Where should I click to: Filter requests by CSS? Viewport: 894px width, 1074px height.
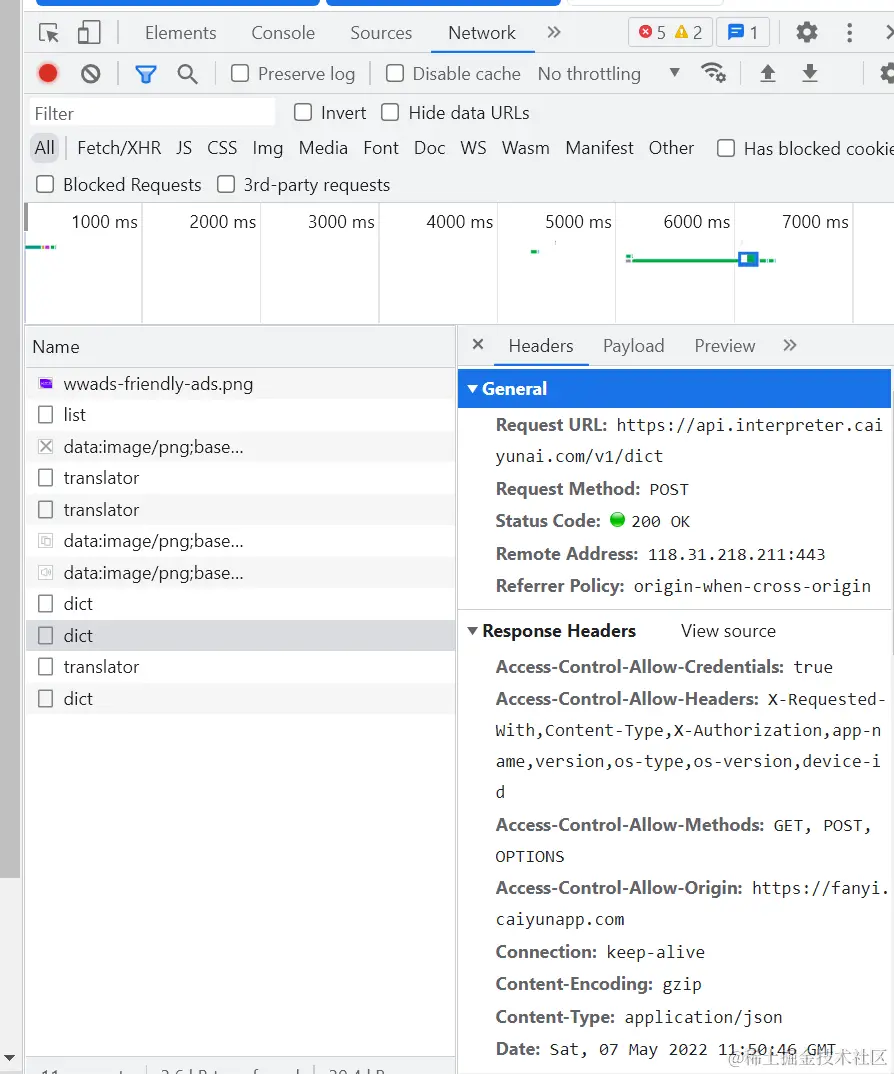(222, 148)
